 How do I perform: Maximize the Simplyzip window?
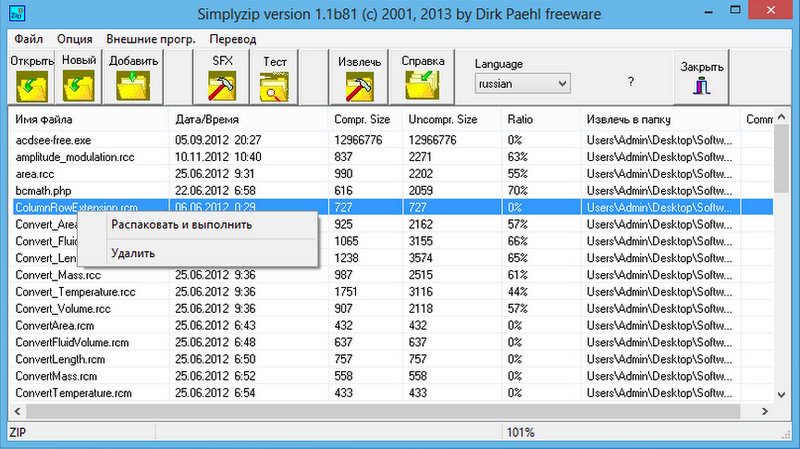(x=735, y=10)
